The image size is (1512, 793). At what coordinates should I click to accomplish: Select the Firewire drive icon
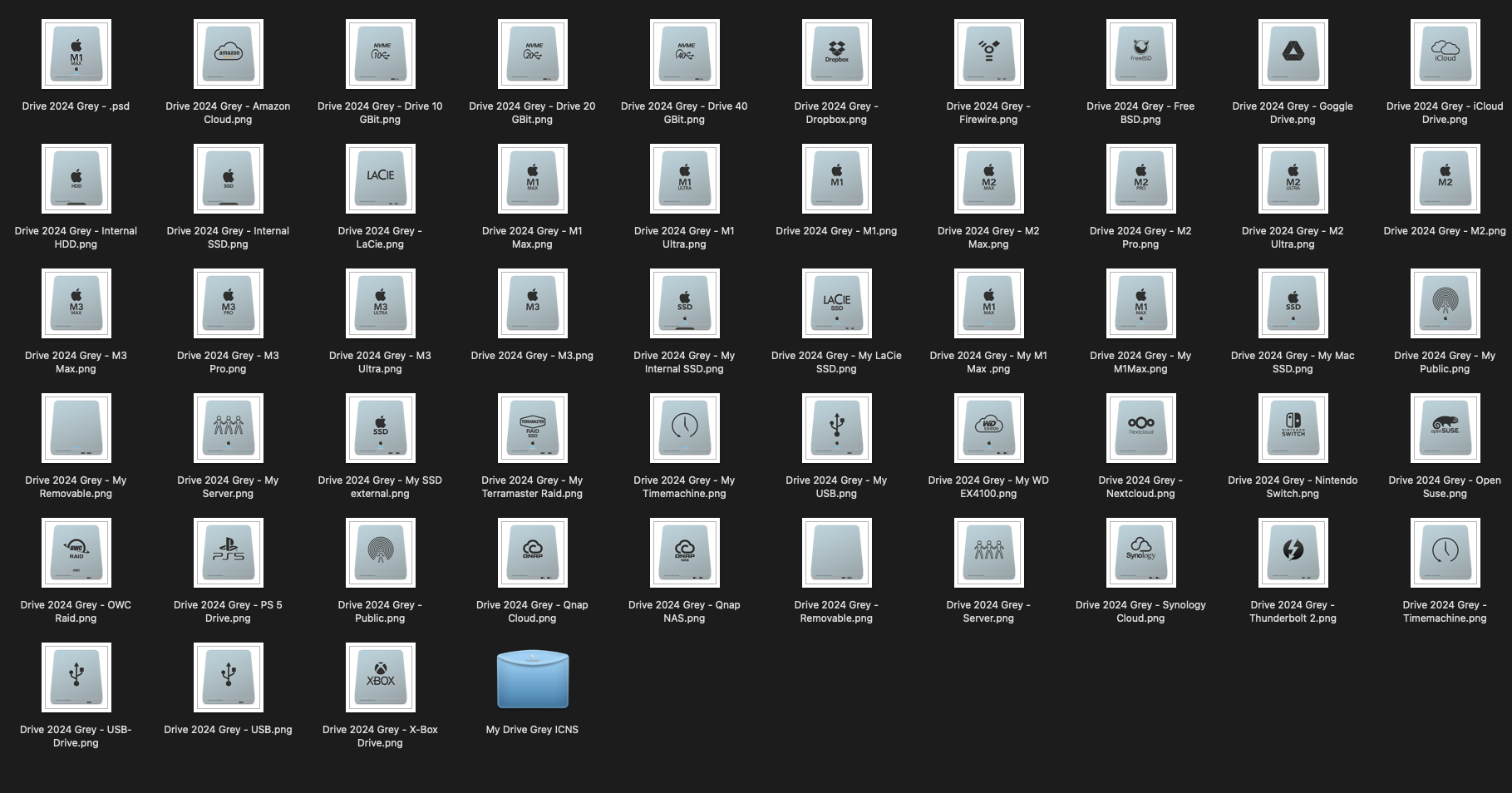(x=988, y=54)
